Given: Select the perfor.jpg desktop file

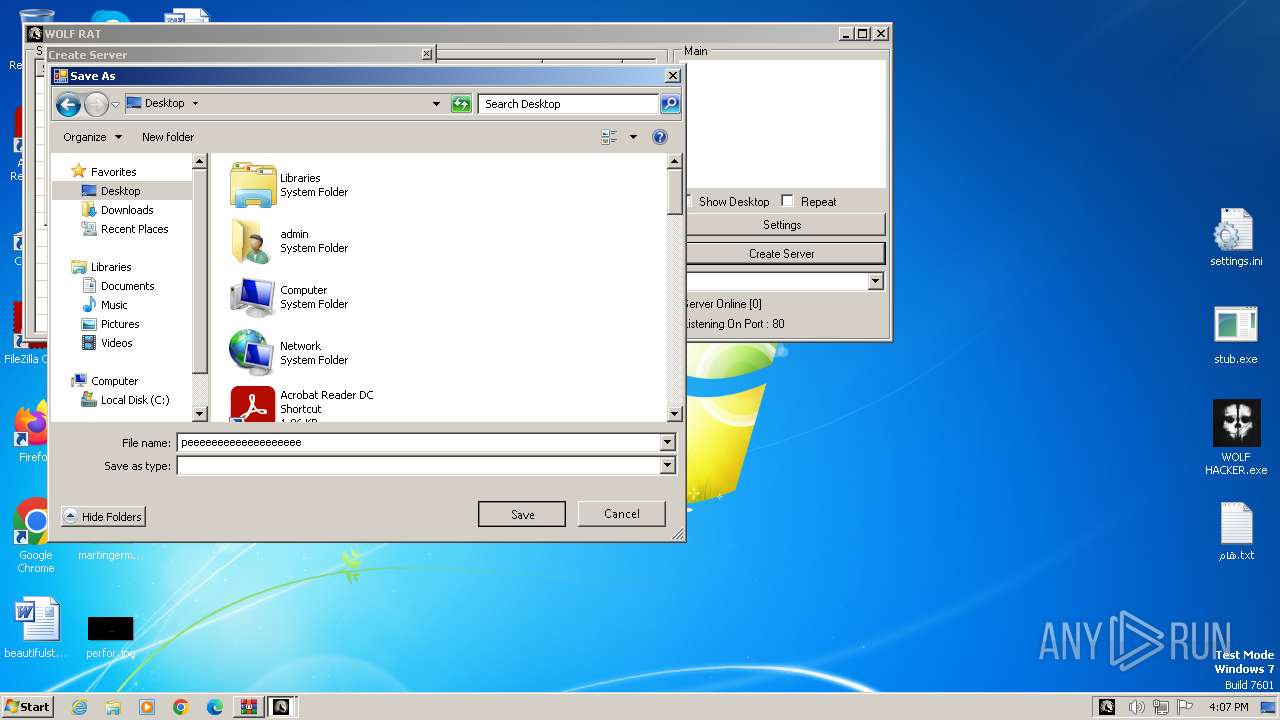Looking at the screenshot, I should pyautogui.click(x=110, y=635).
